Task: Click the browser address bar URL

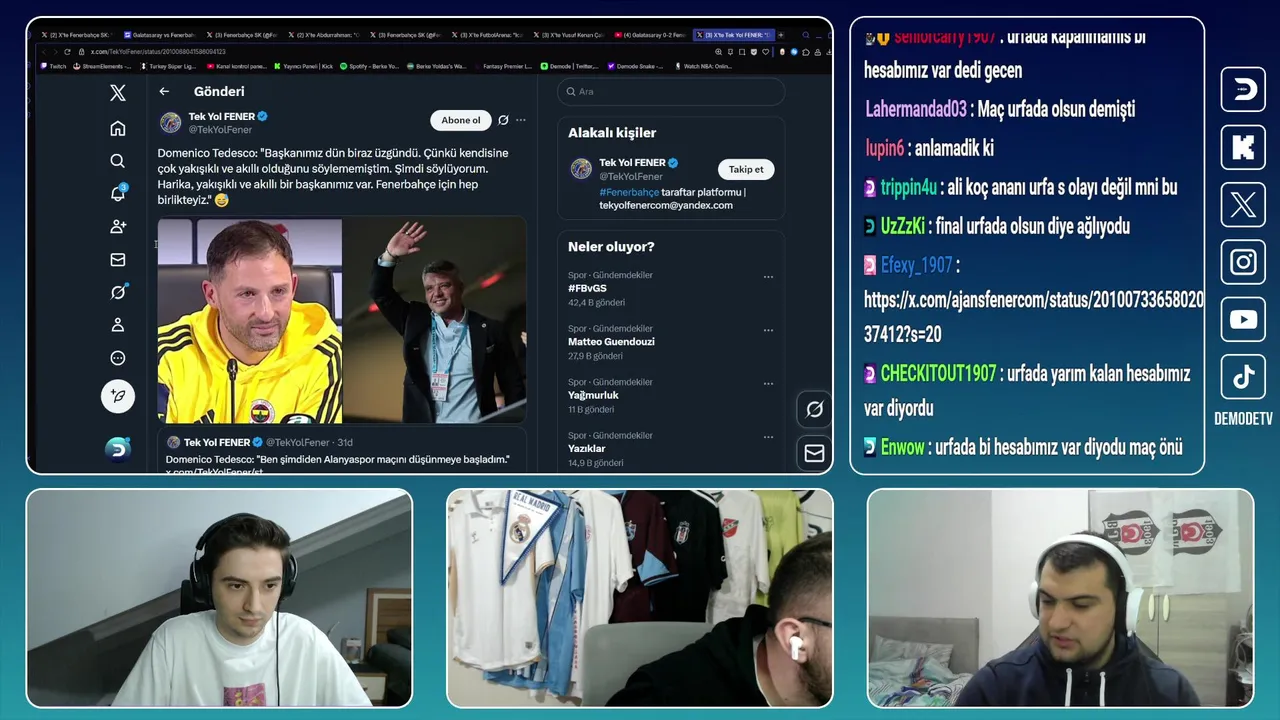Action: pyautogui.click(x=157, y=51)
